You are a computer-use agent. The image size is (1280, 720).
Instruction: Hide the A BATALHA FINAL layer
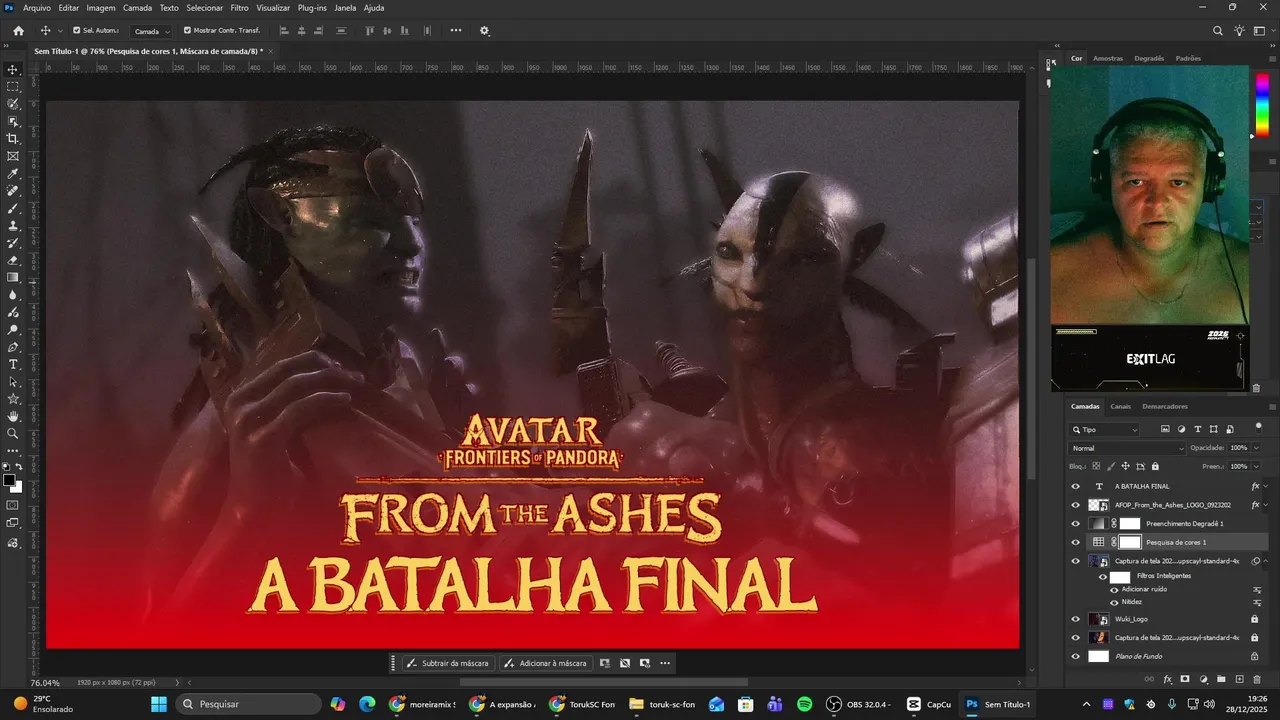click(1076, 486)
